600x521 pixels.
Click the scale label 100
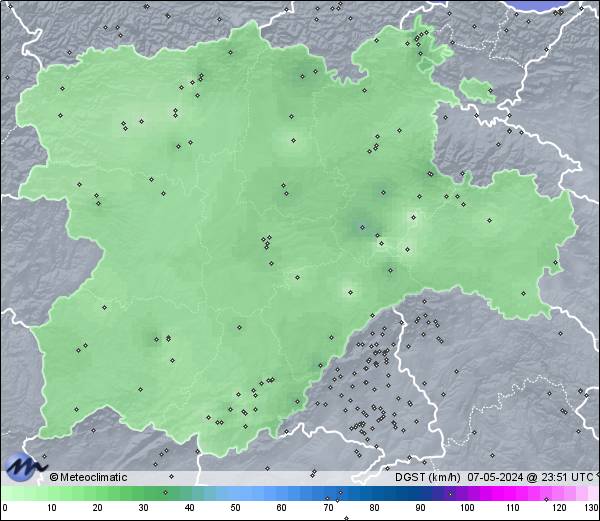tap(467, 508)
